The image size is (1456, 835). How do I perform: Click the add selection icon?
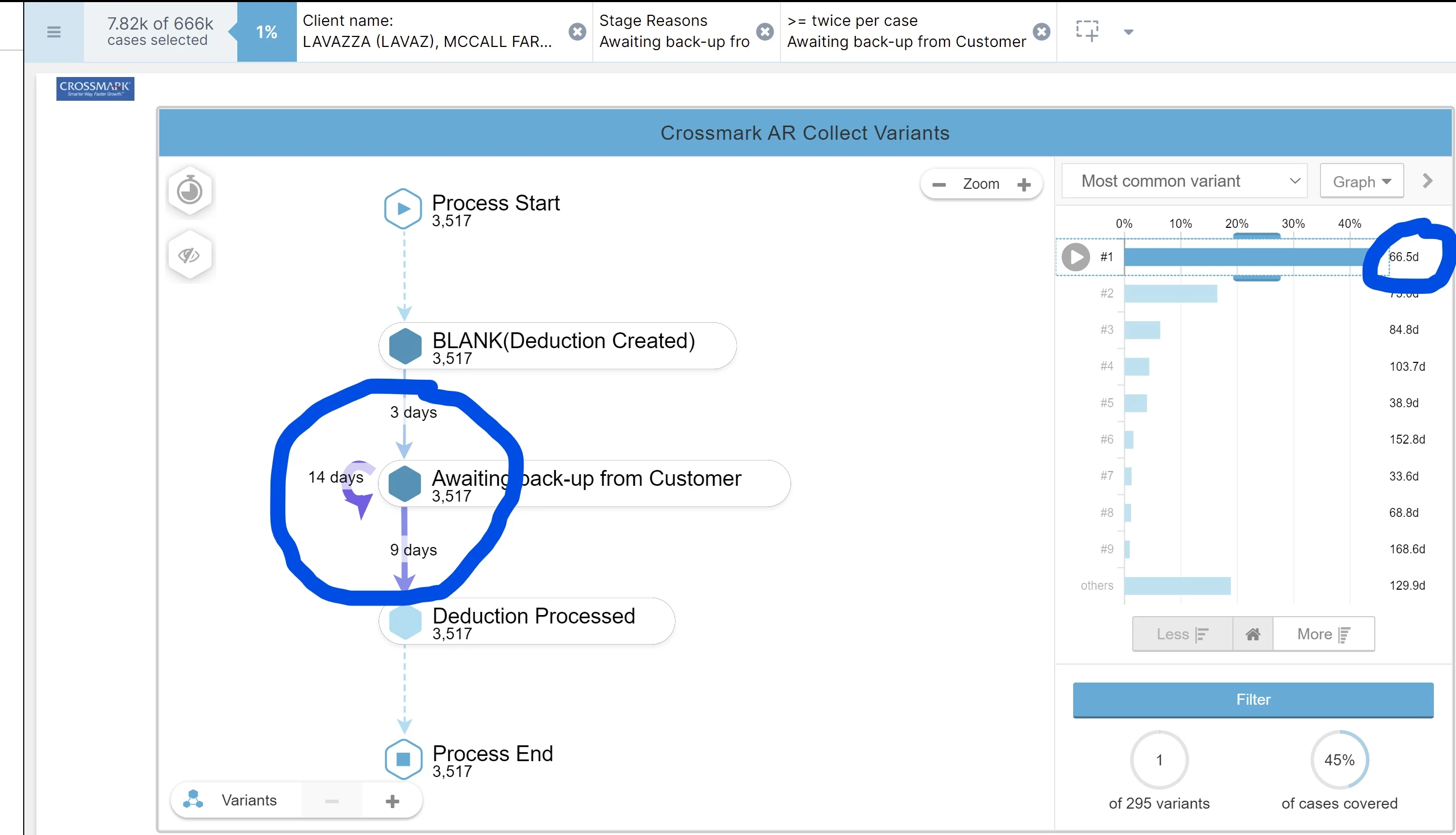pyautogui.click(x=1087, y=31)
